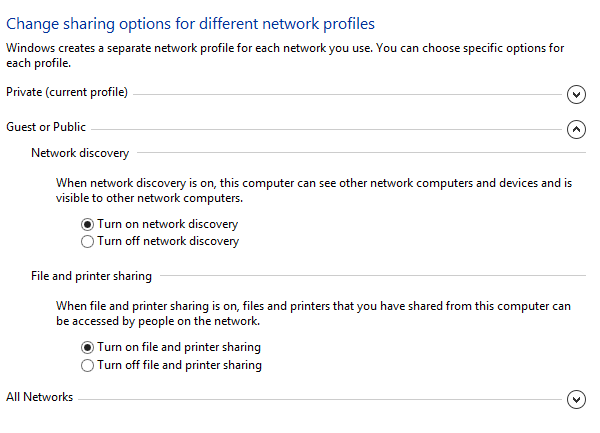Viewport: 600px width, 433px height.
Task: Click the All Networks heading text
Action: pyautogui.click(x=39, y=397)
